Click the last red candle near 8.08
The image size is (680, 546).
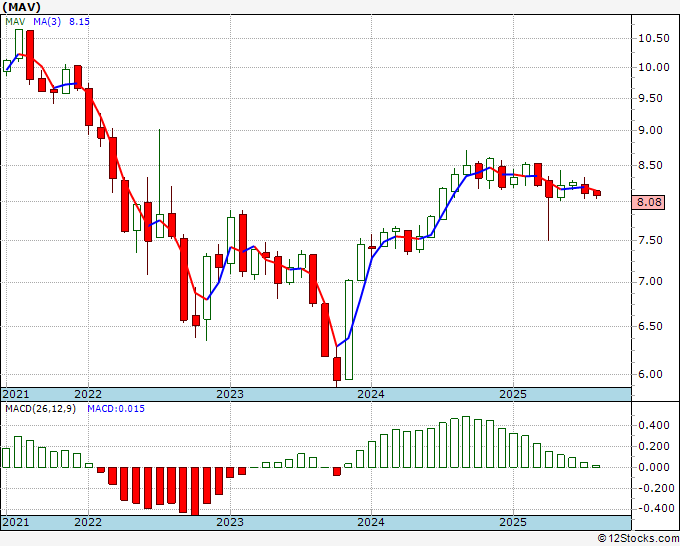[597, 193]
